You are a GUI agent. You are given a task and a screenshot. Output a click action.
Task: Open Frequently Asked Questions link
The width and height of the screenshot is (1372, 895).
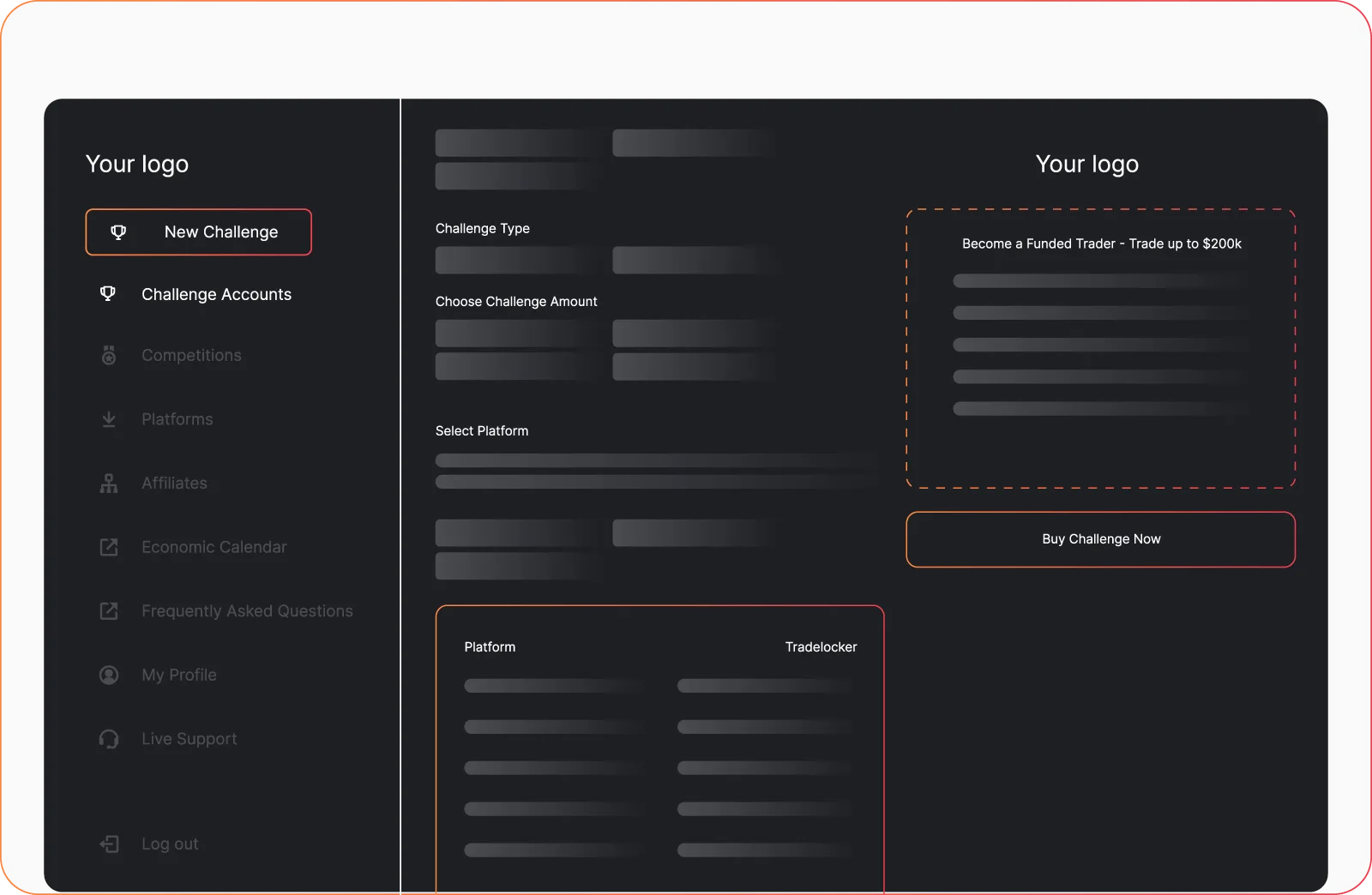click(247, 611)
